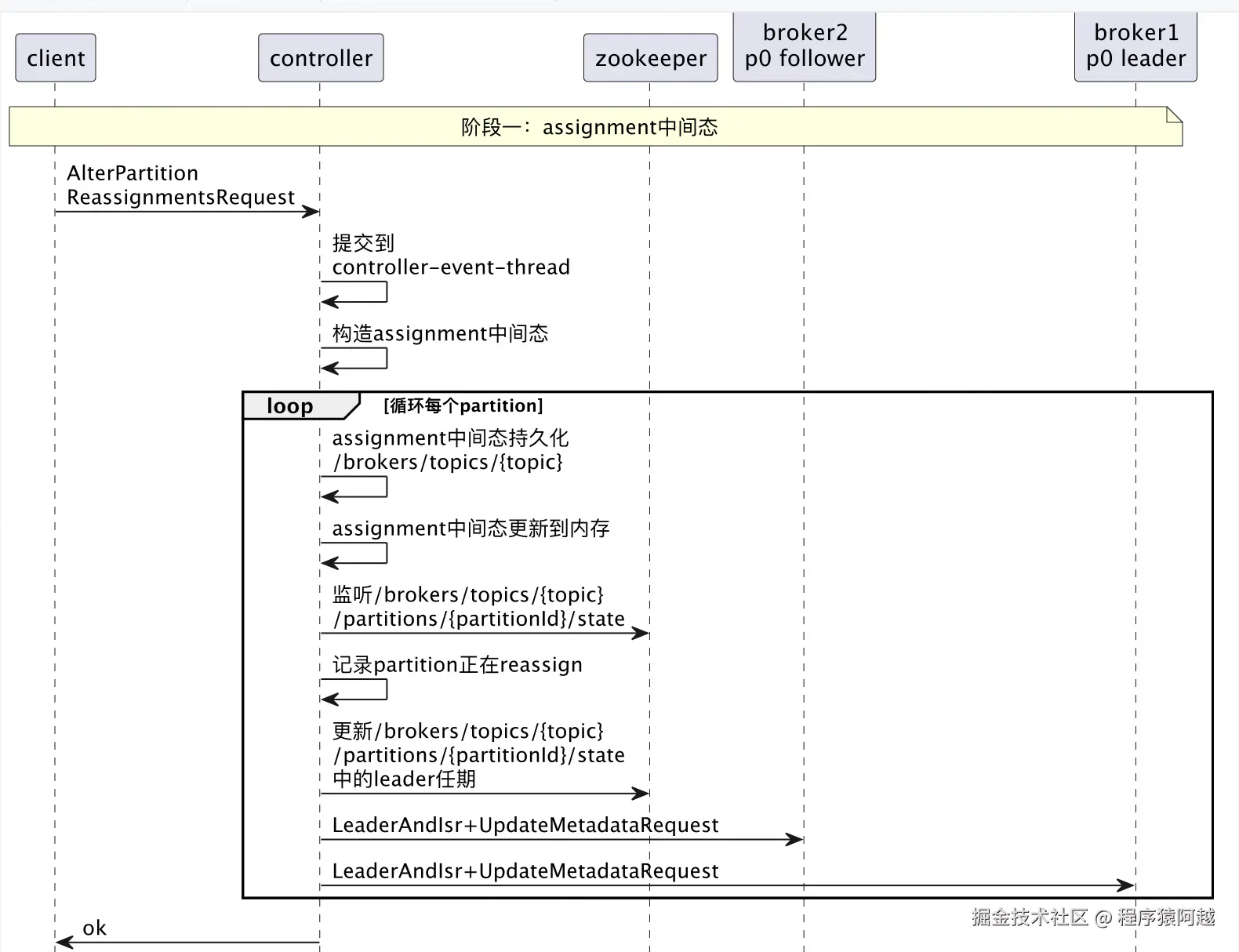
Task: Click the self-arrow under "记录partition正在reassign"
Action: pyautogui.click(x=354, y=689)
